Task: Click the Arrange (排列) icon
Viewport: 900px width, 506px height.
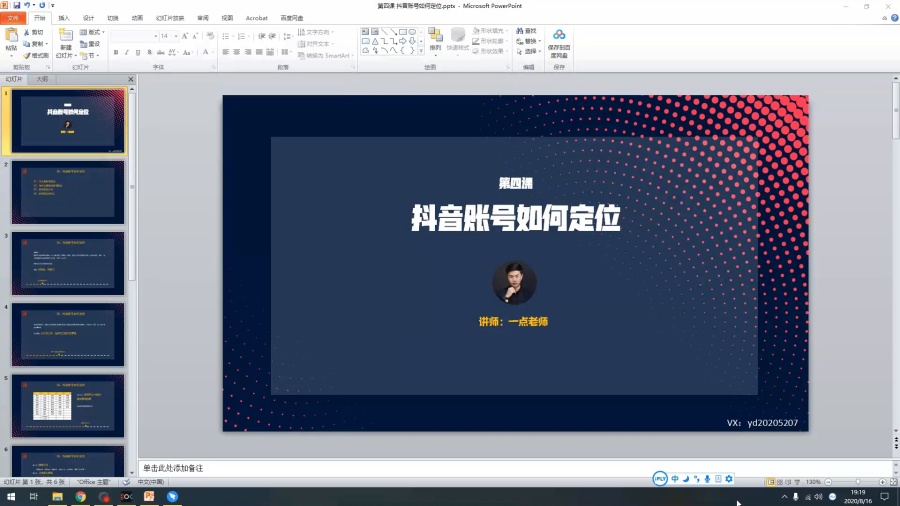Action: (x=435, y=36)
